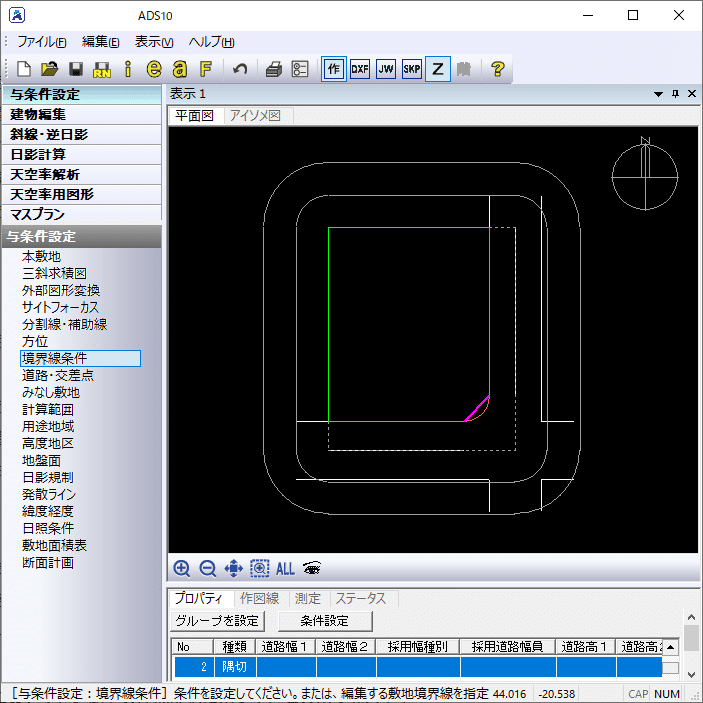Toggle the eye visibility icon below the view
The image size is (703, 703).
click(312, 568)
